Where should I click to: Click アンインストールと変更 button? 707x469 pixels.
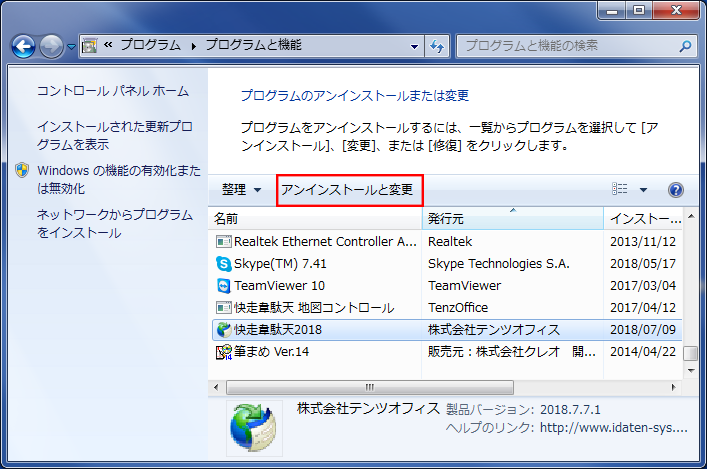(x=346, y=190)
